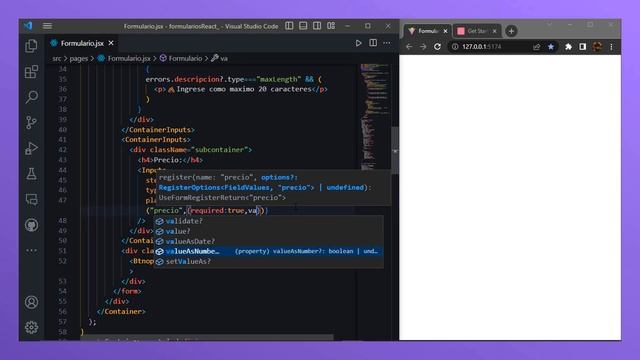Toggle primary side bar layout button
Viewport: 640px width, 360px height.
[289, 26]
